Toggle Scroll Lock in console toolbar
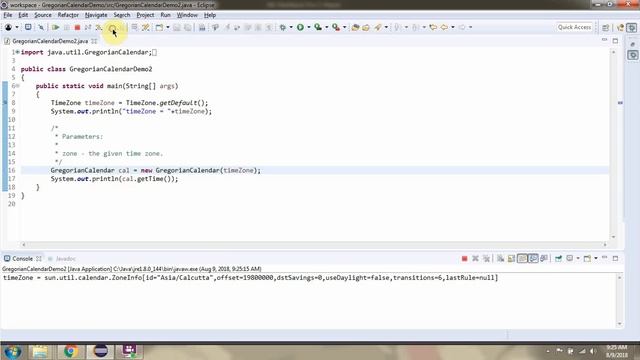This screenshot has height=360, width=640. 511,258
